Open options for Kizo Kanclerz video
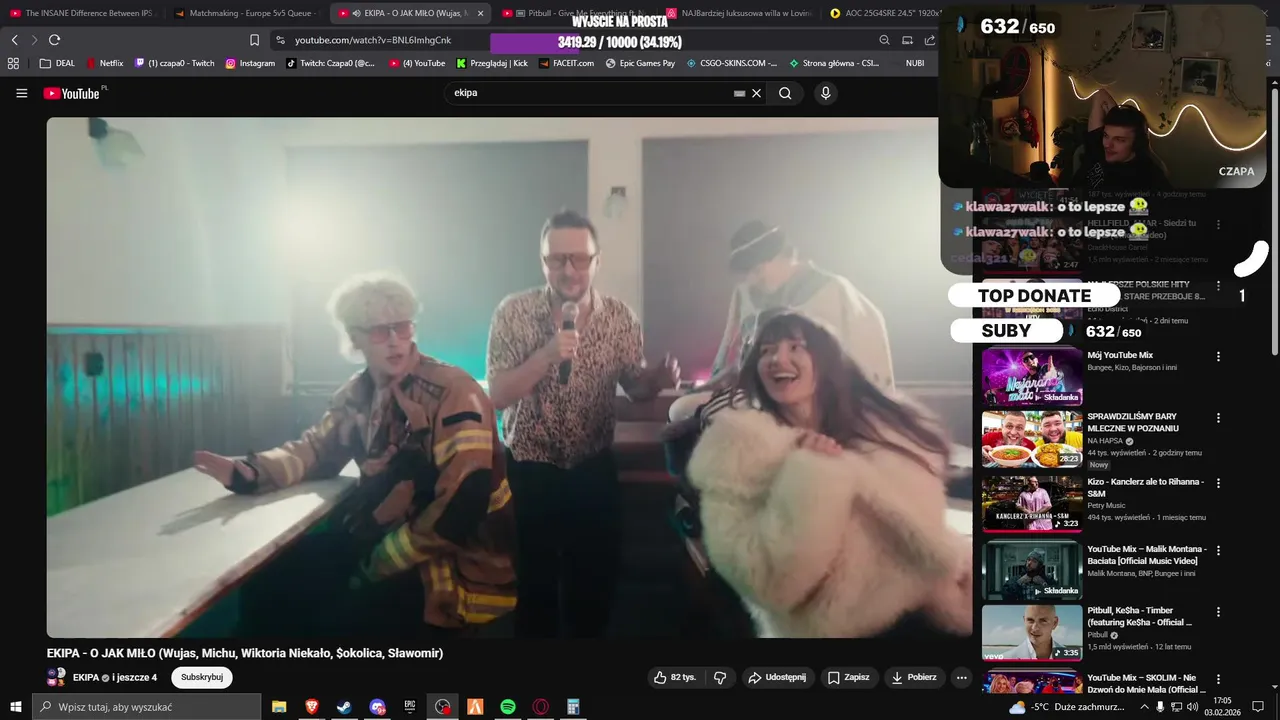This screenshot has width=1280, height=720. pyautogui.click(x=1218, y=483)
